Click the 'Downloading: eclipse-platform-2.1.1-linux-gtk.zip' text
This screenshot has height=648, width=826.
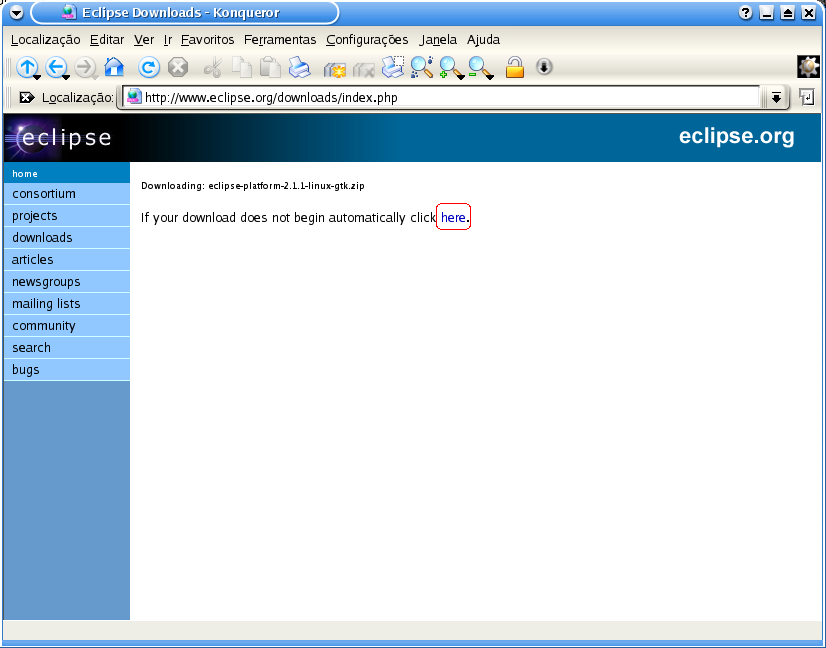pos(252,185)
